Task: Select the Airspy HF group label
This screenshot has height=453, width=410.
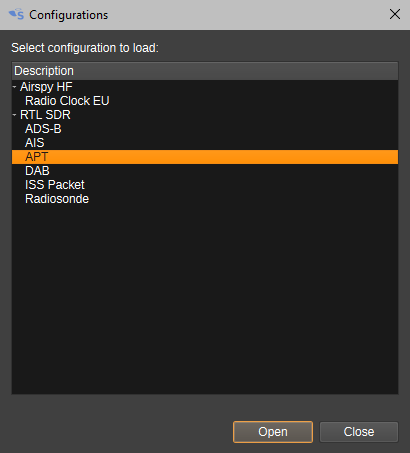Action: pos(46,87)
